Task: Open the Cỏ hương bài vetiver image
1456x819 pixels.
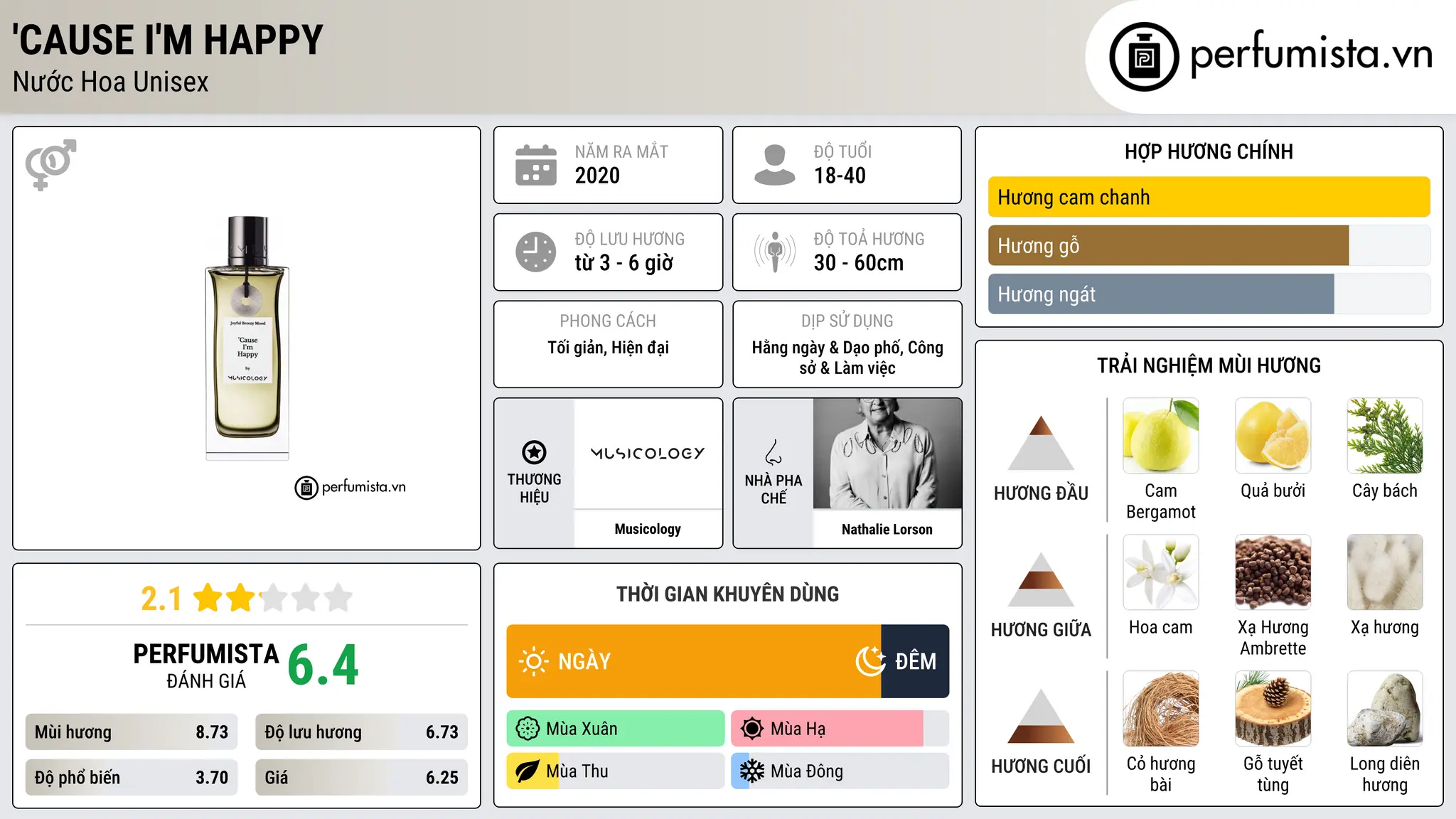Action: pyautogui.click(x=1161, y=709)
